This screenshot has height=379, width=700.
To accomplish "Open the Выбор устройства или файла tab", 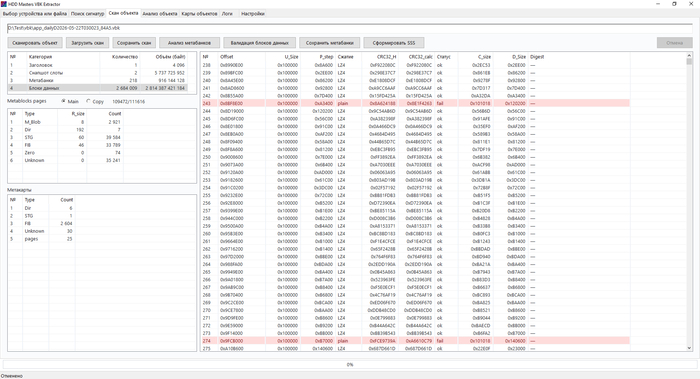I will tap(35, 14).
